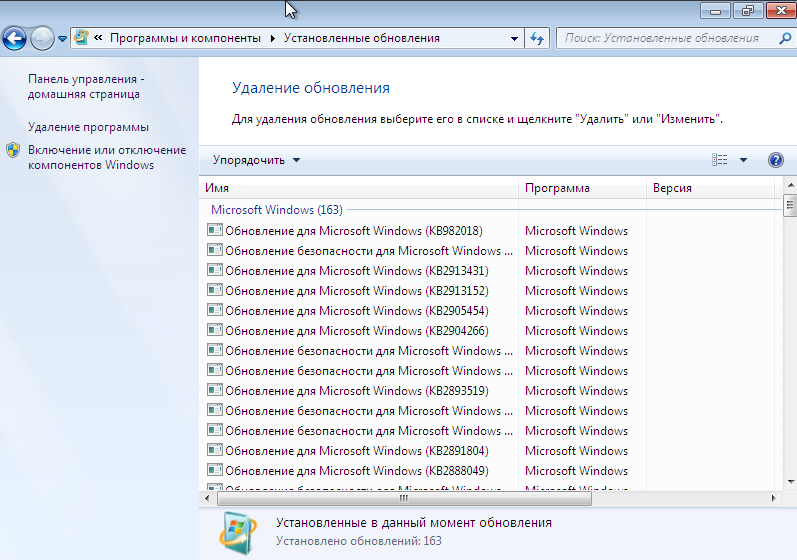Sort by the Программа column header
This screenshot has height=560, width=797.
583,188
